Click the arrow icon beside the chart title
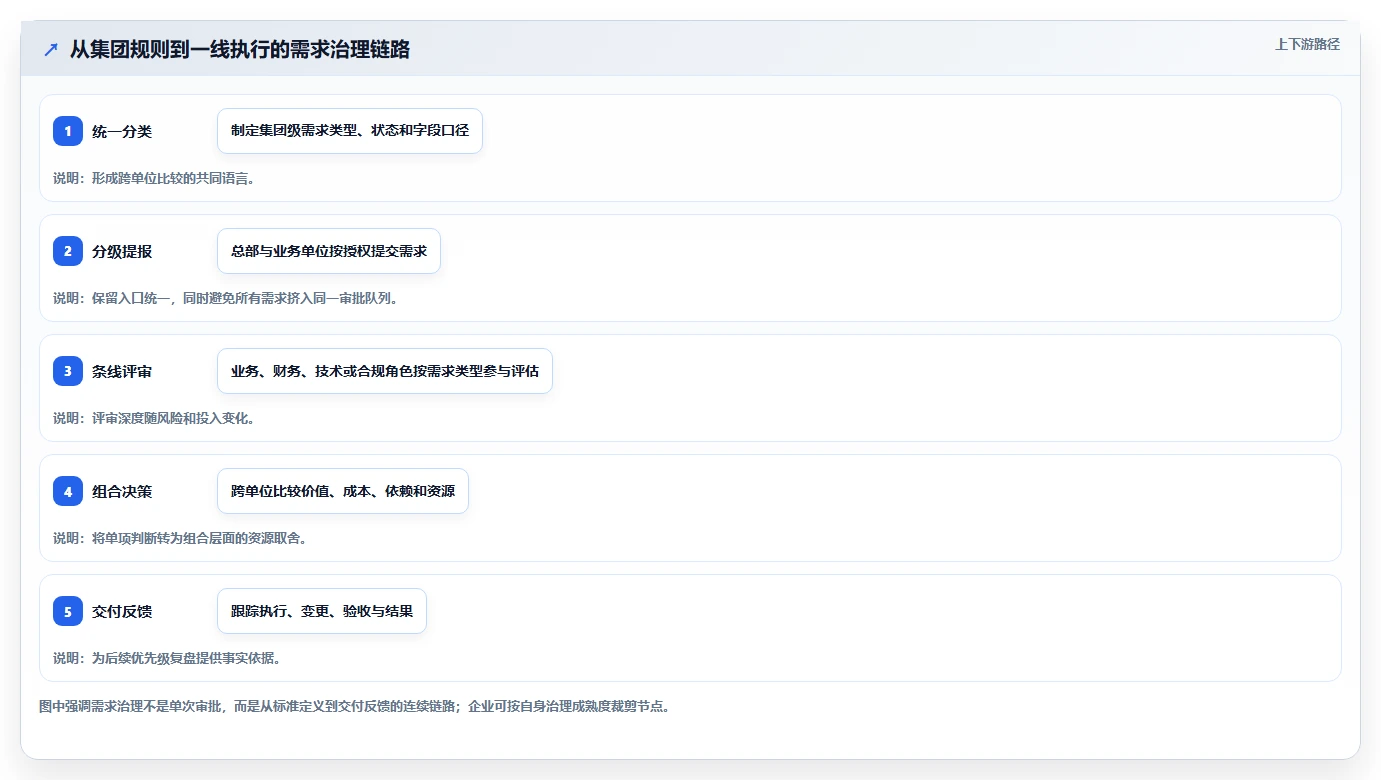Screen dimensions: 1381x780 click(51, 50)
